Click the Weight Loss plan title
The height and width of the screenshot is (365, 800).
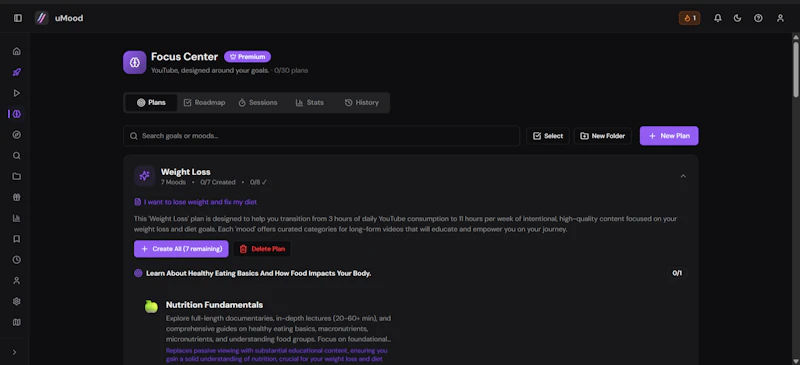pos(185,172)
